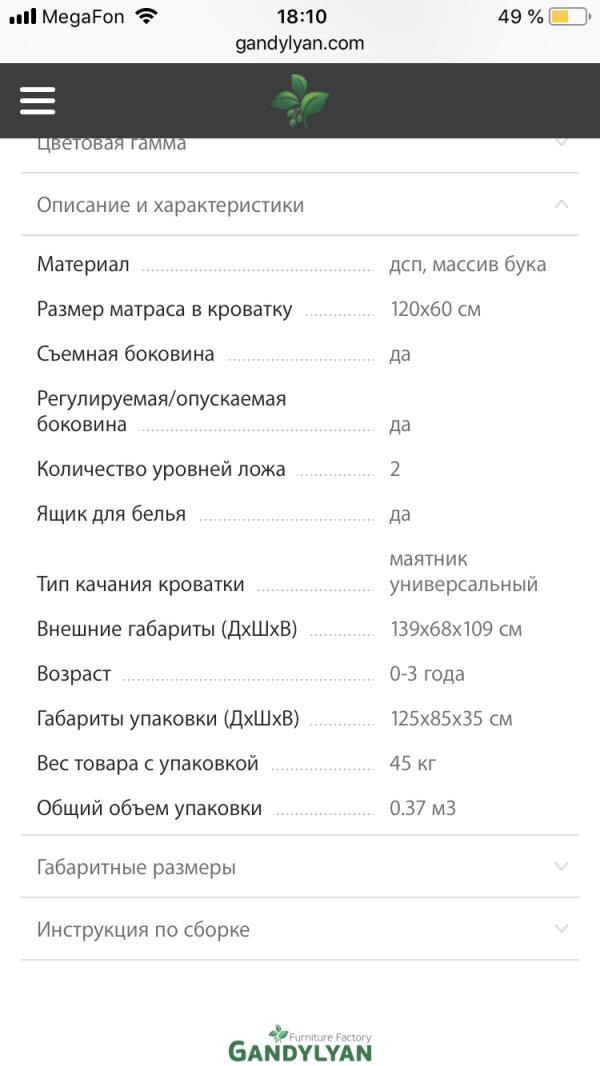Tap the Описание и характеристики heading
This screenshot has width=600, height=1066.
tap(170, 205)
